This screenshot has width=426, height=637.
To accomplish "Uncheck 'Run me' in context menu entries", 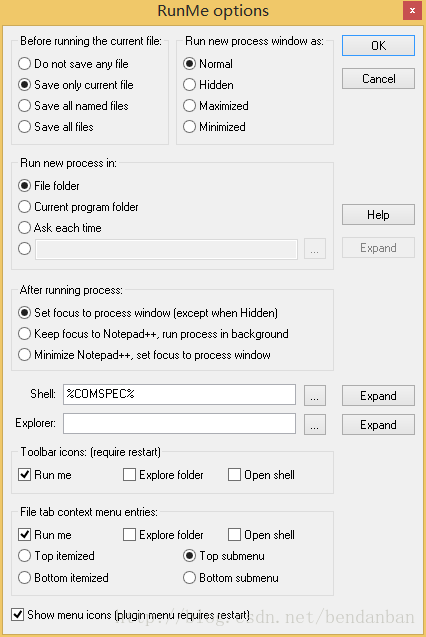I will pos(45,535).
